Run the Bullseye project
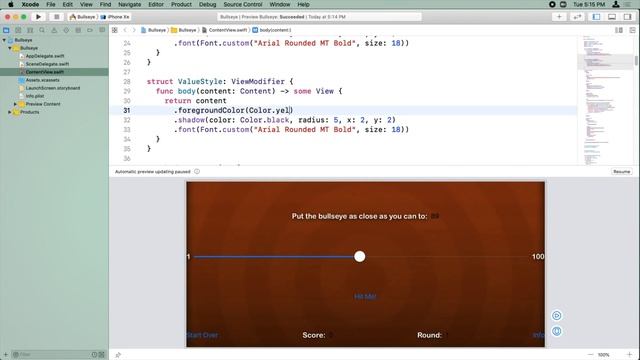The width and height of the screenshot is (640, 360). pyautogui.click(x=38, y=17)
